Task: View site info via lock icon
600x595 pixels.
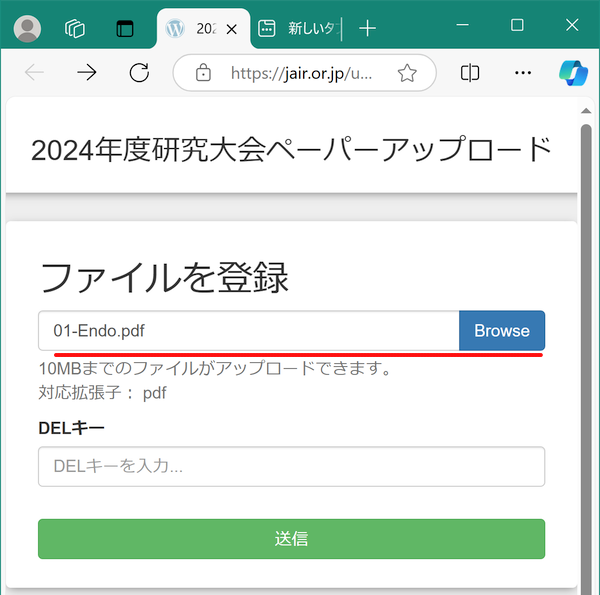Action: coord(203,73)
